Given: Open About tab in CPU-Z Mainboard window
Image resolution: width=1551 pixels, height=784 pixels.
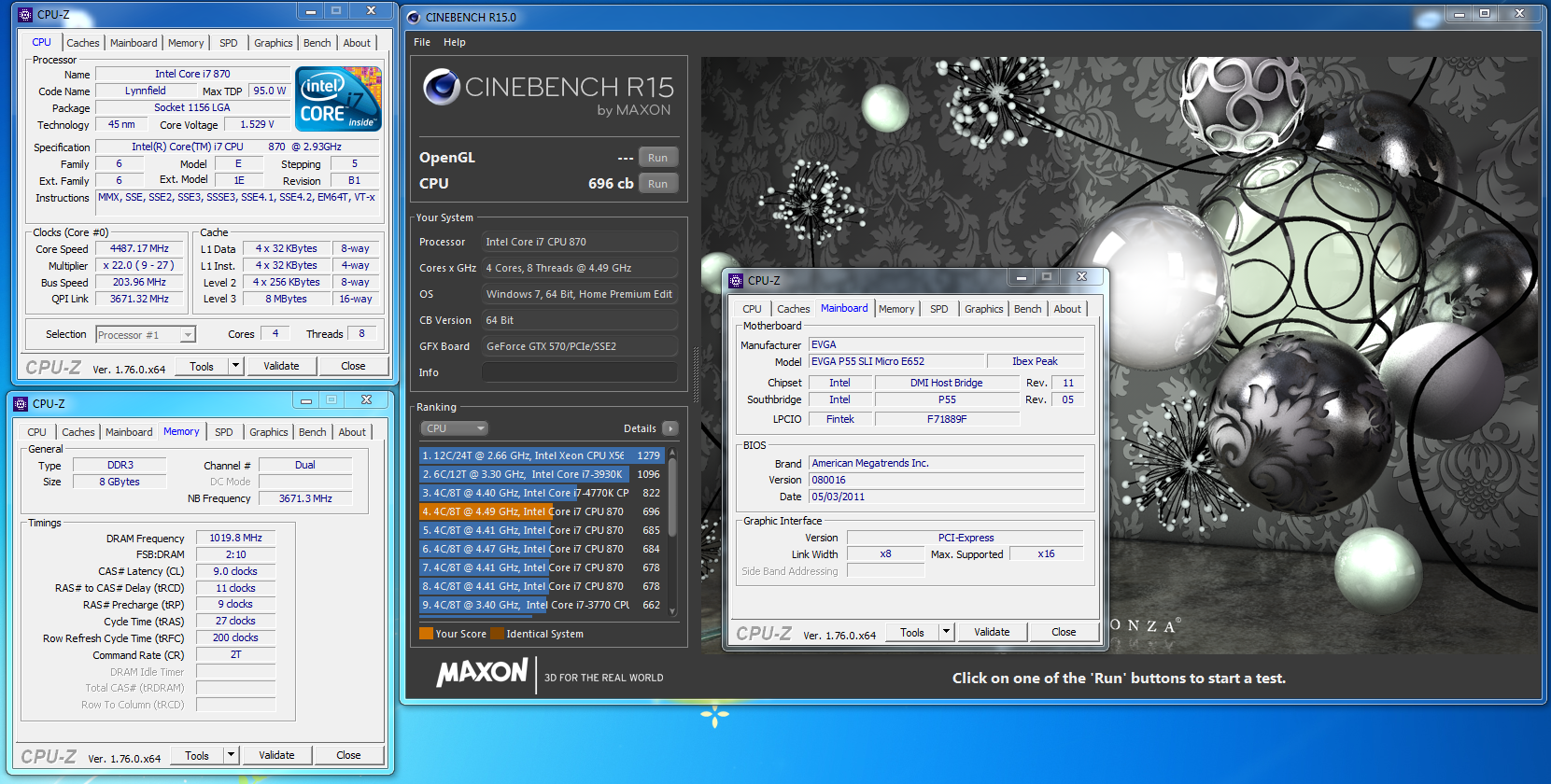Looking at the screenshot, I should coord(1067,309).
